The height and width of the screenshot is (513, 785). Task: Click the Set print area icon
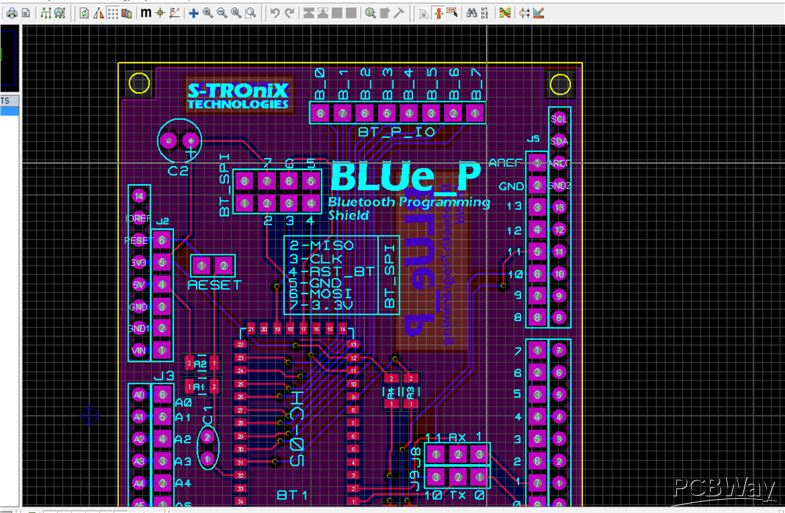point(26,13)
